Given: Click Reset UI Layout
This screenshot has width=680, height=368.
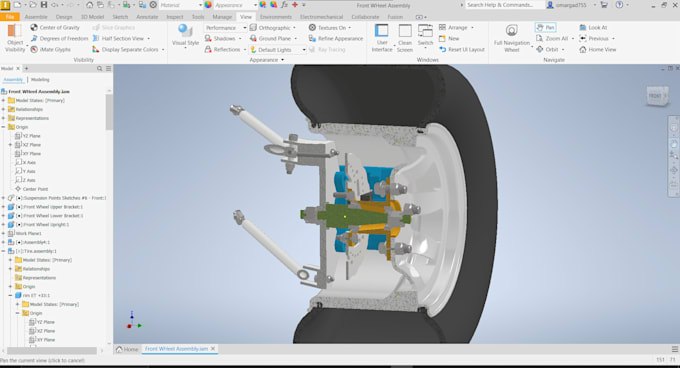Looking at the screenshot, I should 461,49.
